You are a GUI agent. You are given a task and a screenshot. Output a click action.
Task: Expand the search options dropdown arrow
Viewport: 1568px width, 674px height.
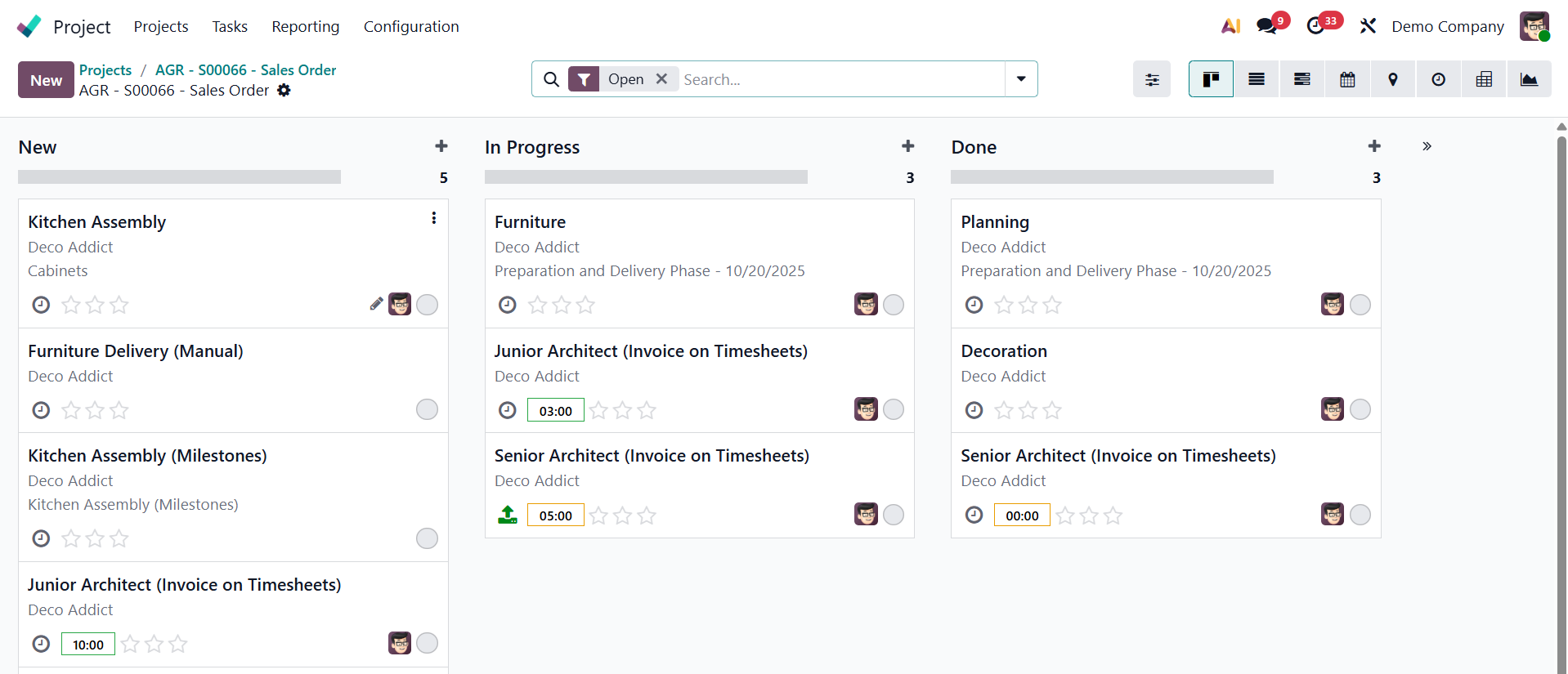1021,79
